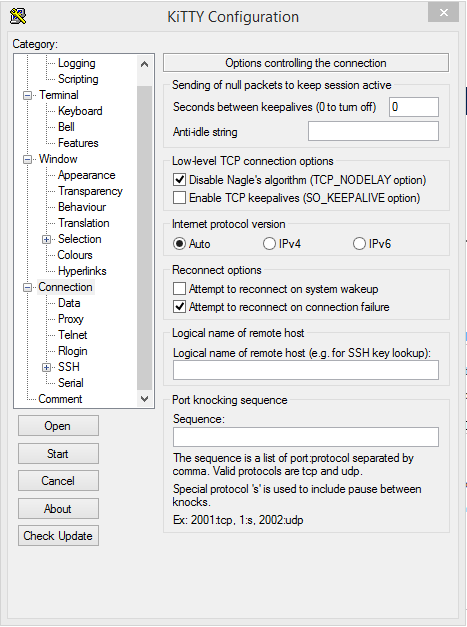Select the Colours category
This screenshot has height=627, width=467.
click(75, 255)
